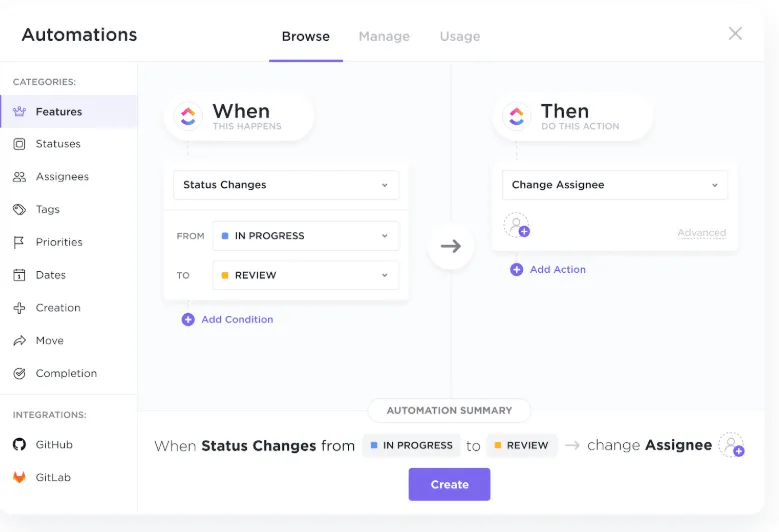Select the Tags icon in the sidebar
Screen dimensions: 779x532
[19, 210]
